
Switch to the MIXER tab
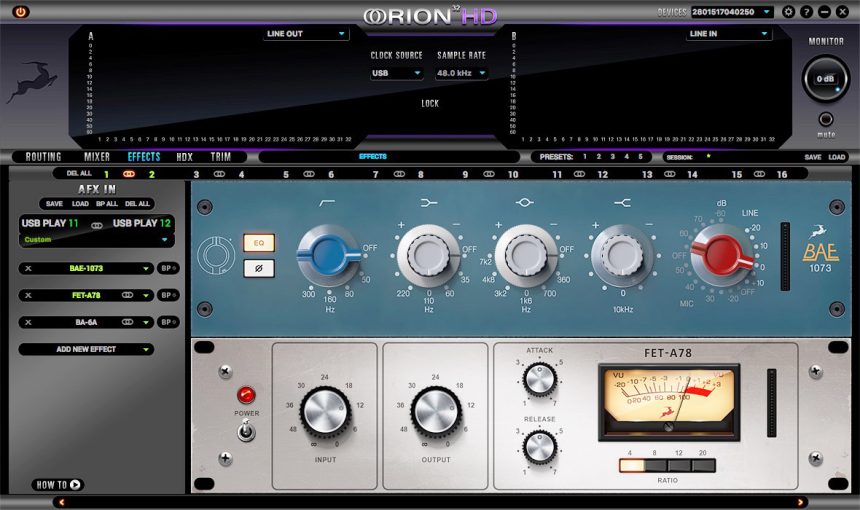(x=97, y=157)
